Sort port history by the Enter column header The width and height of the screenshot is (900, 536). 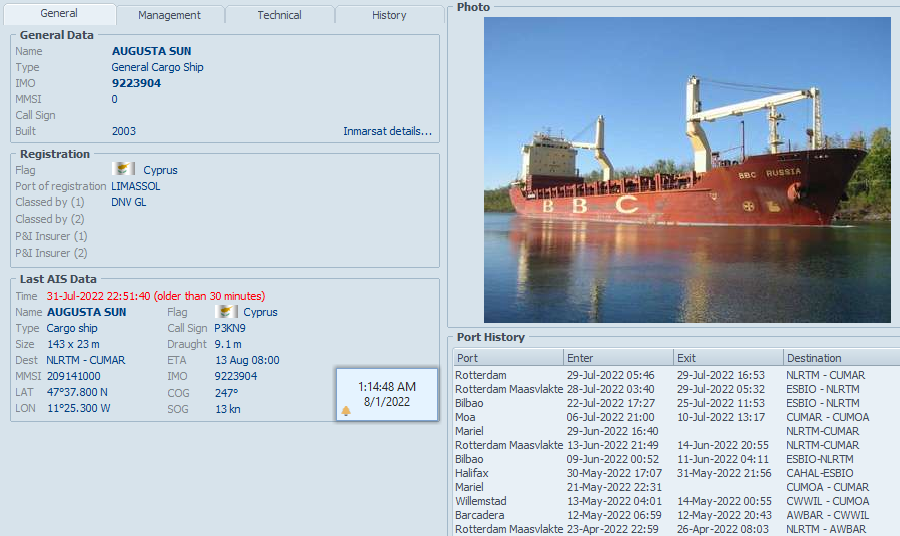point(618,358)
